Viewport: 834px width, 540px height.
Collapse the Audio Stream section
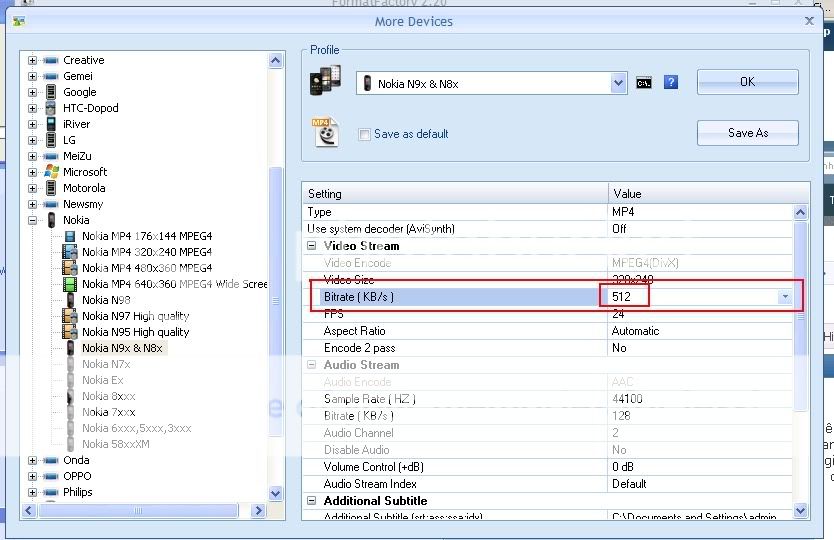coord(312,365)
